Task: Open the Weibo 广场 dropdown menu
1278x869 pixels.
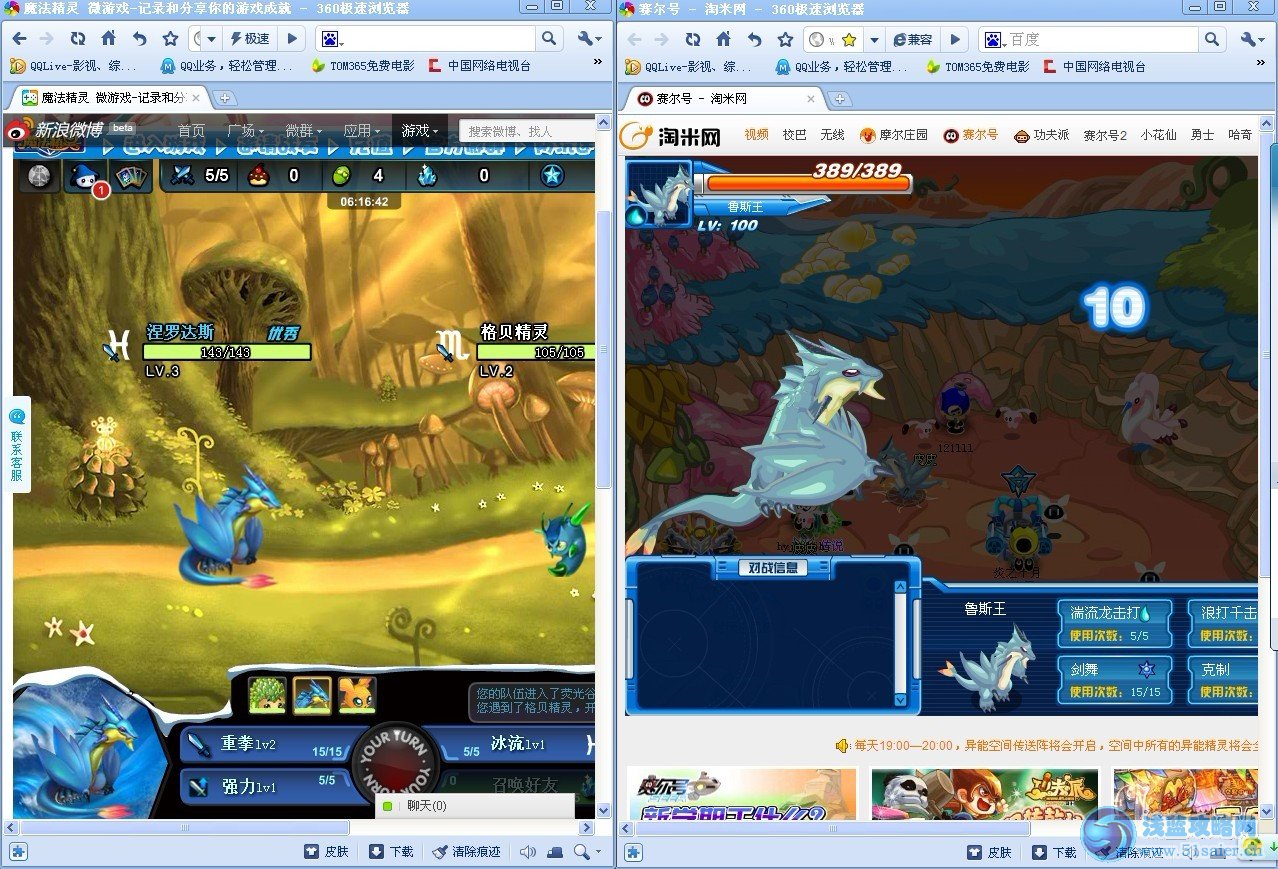Action: tap(245, 131)
